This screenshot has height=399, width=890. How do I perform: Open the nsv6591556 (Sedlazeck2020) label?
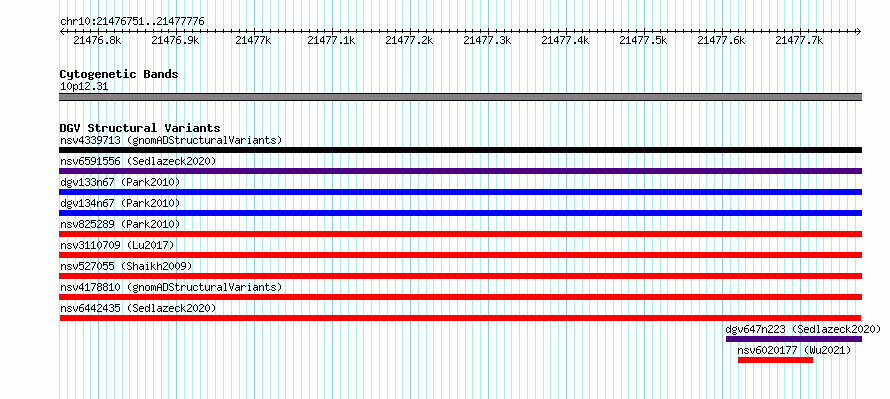pos(138,161)
